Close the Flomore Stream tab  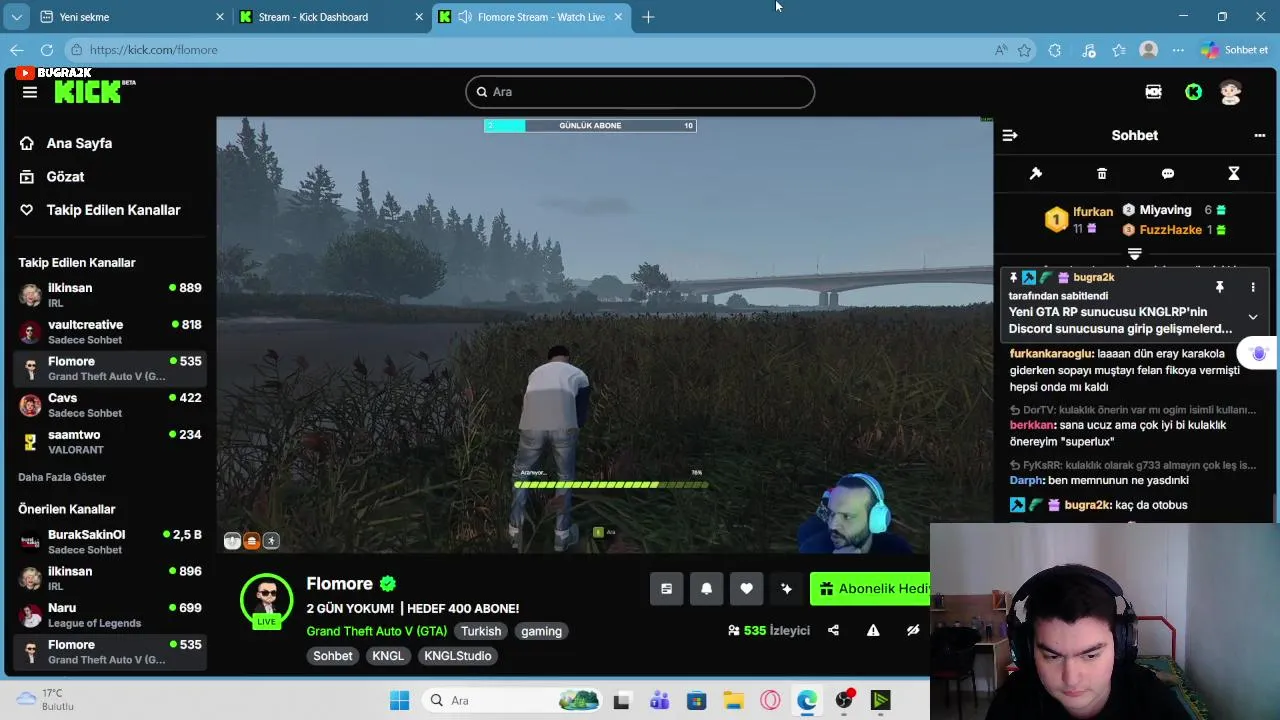(x=618, y=17)
